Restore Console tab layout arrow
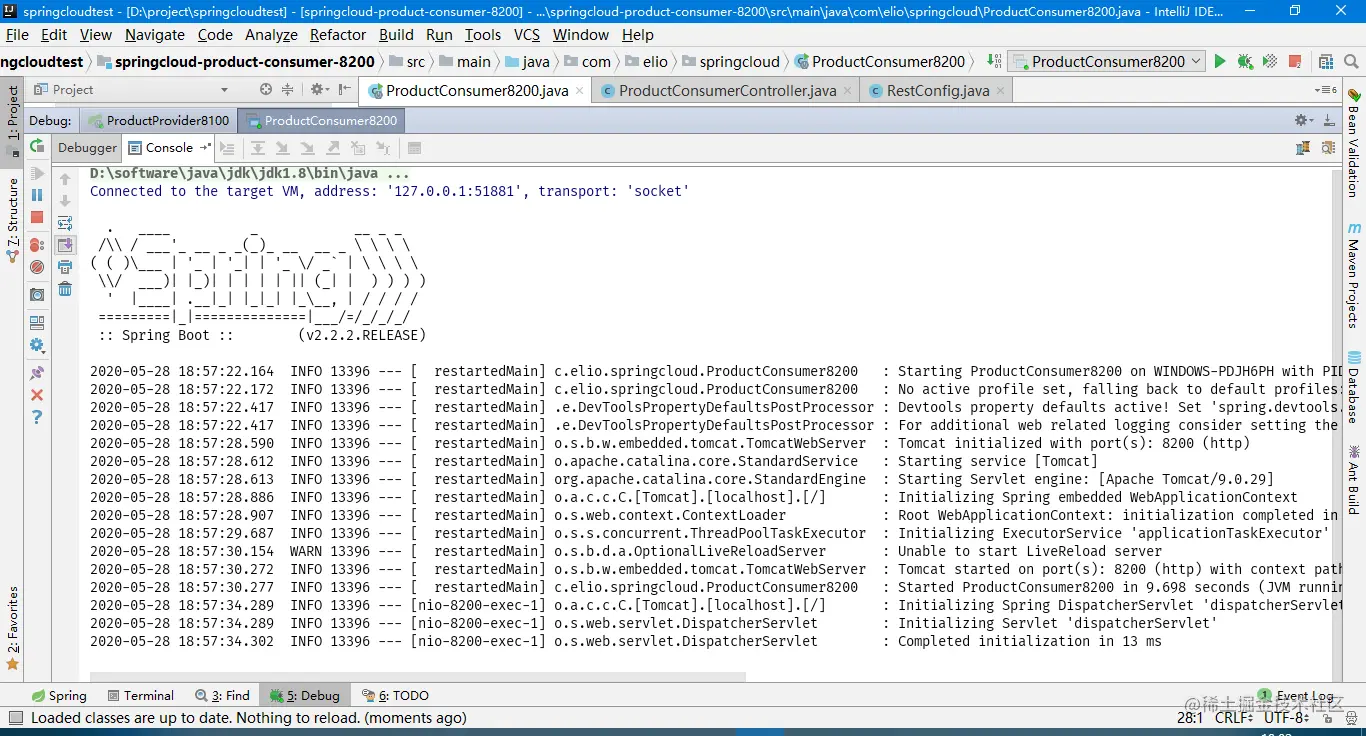Viewport: 1366px width, 736px height. [x=205, y=147]
